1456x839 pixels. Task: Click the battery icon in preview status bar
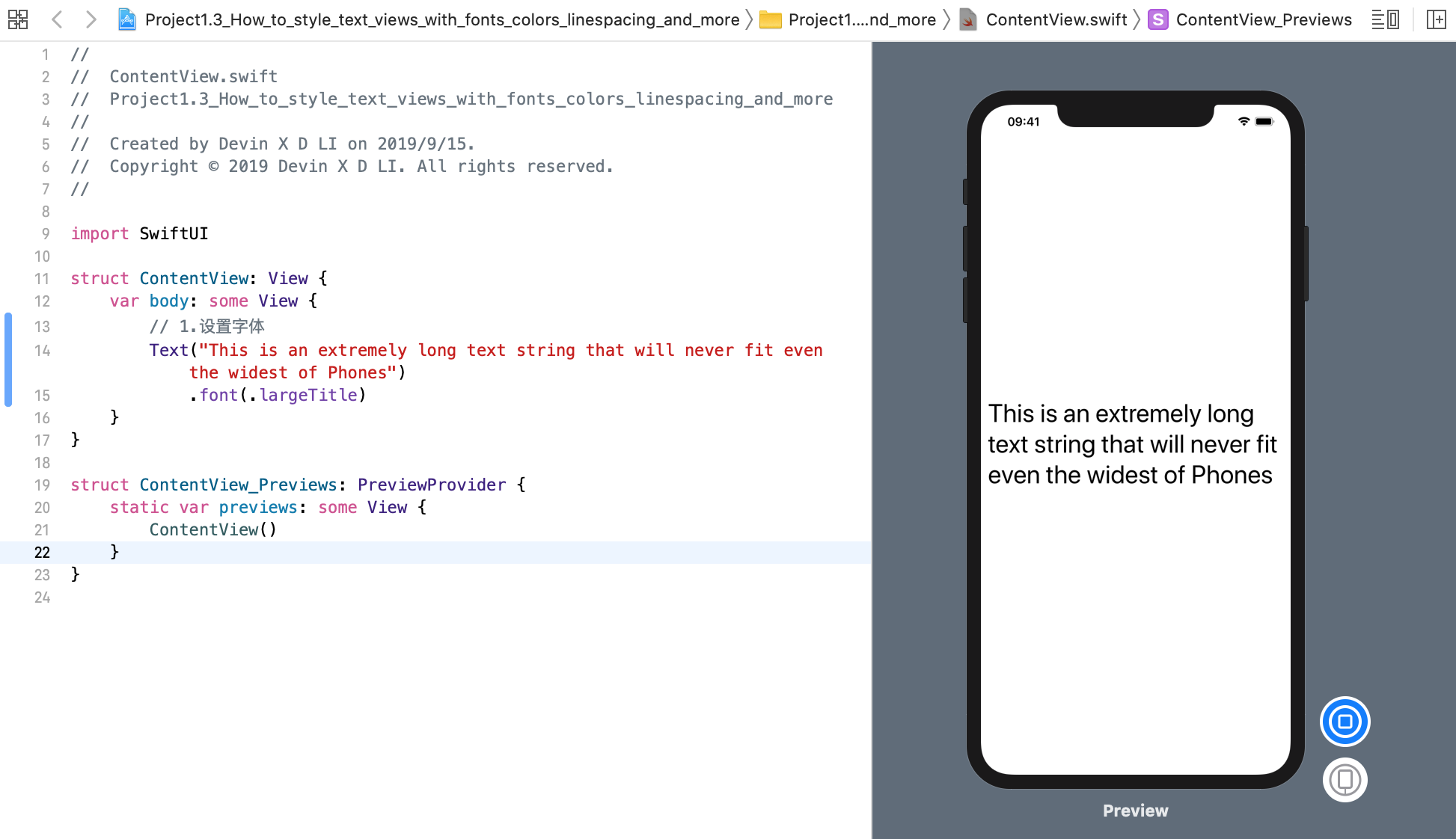pyautogui.click(x=1264, y=121)
